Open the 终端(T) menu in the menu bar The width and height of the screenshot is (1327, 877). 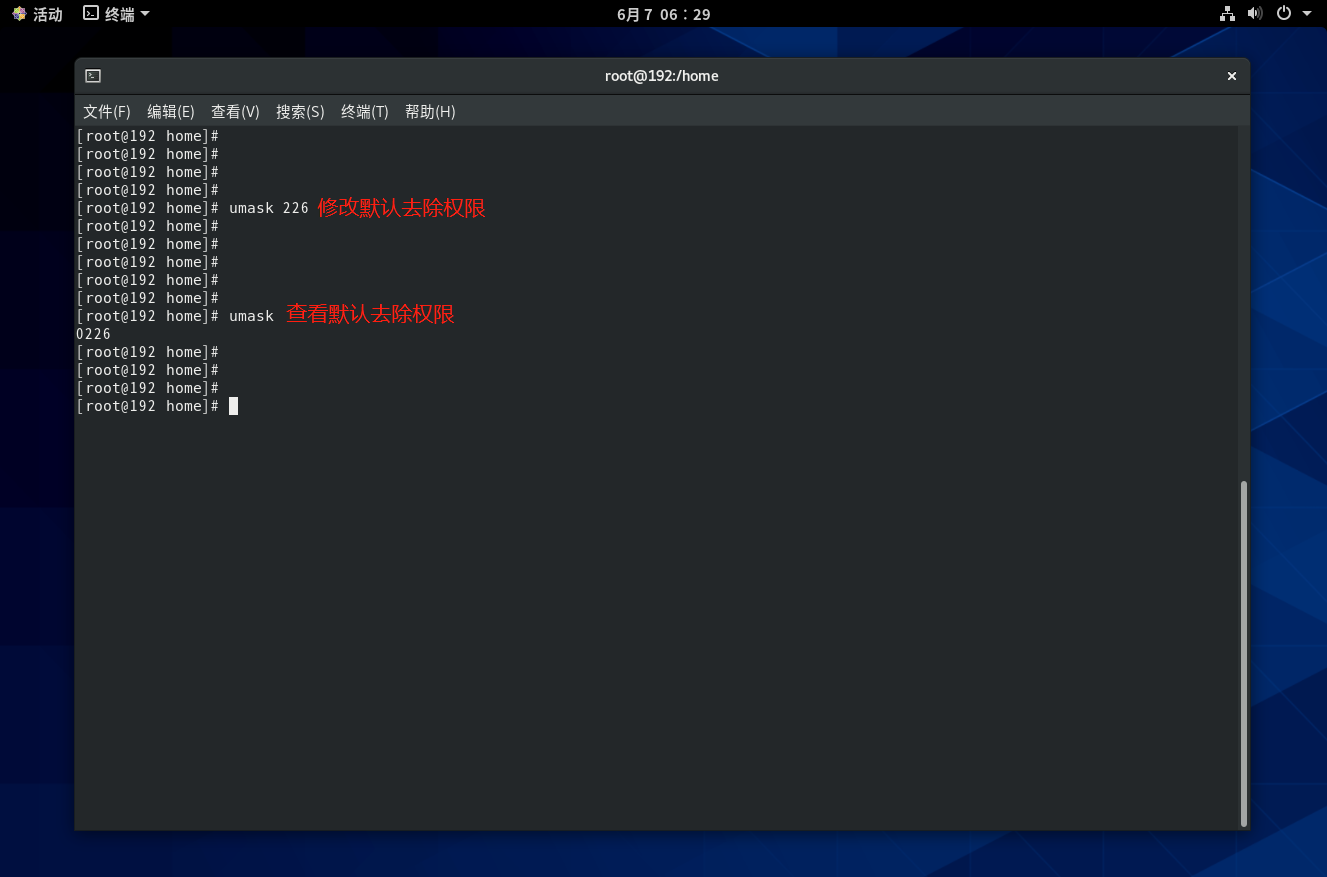[x=364, y=112]
